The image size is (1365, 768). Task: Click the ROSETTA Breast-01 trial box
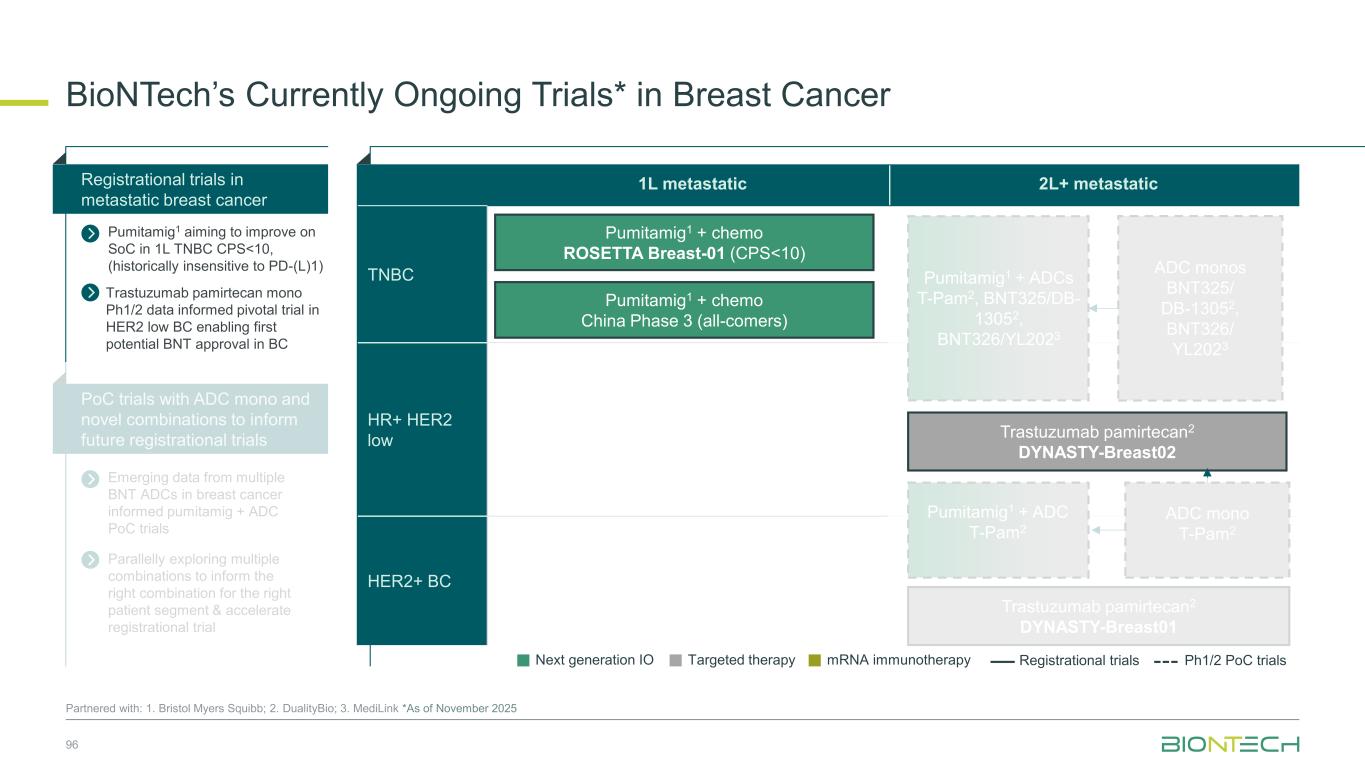(x=685, y=243)
